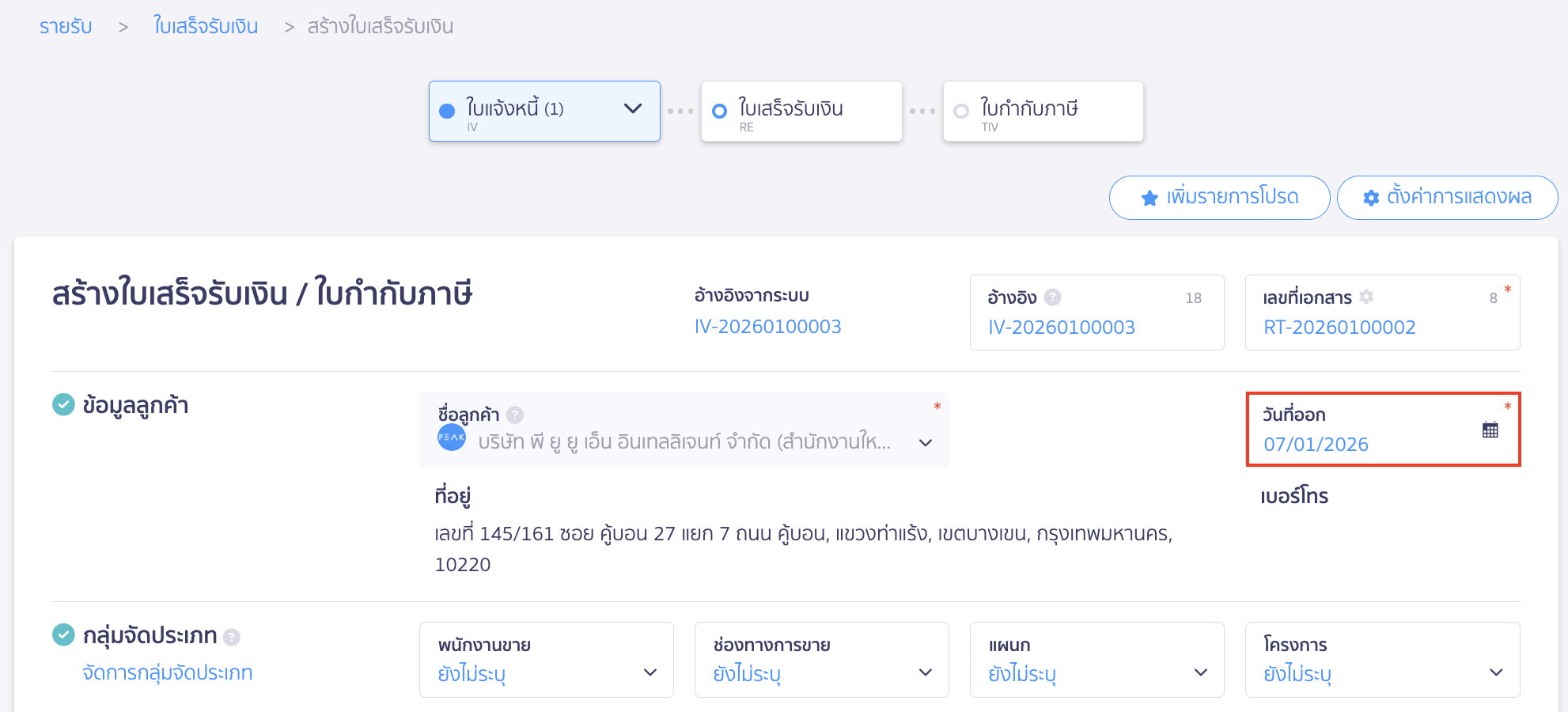This screenshot has height=712, width=1568.
Task: Open the IV-20260100003 reference link
Action: [x=767, y=325]
